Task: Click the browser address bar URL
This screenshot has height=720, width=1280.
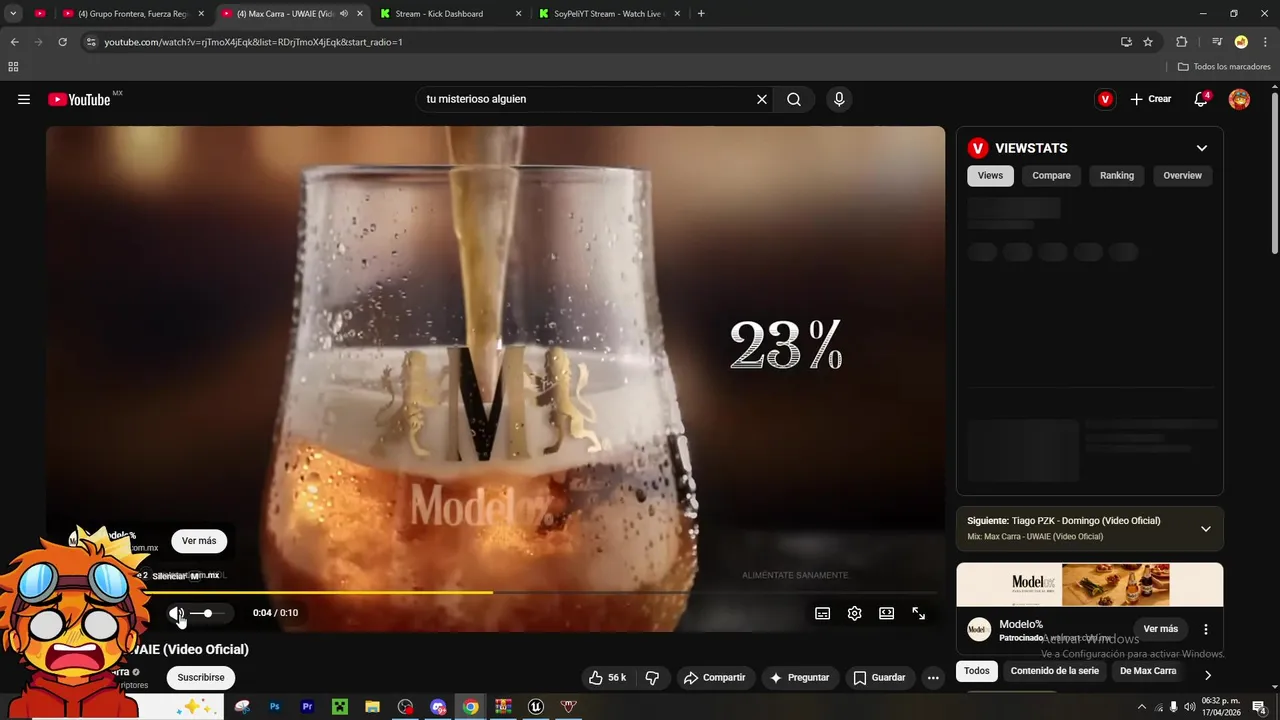Action: pos(253,42)
